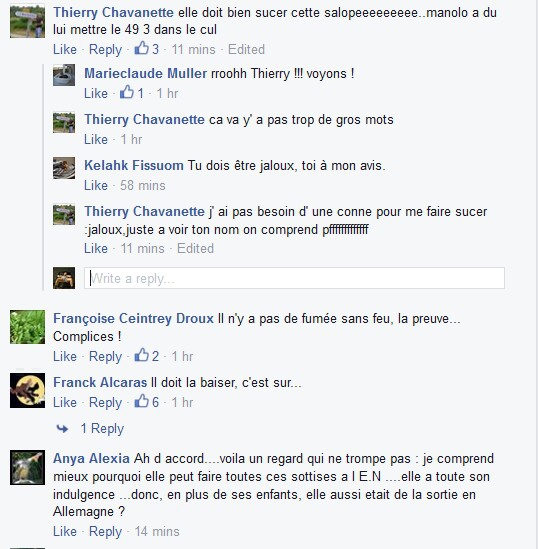Viewport: 538px width, 549px height.
Task: Click reply arrow icon under Franck Alcaras
Action: [x=62, y=429]
